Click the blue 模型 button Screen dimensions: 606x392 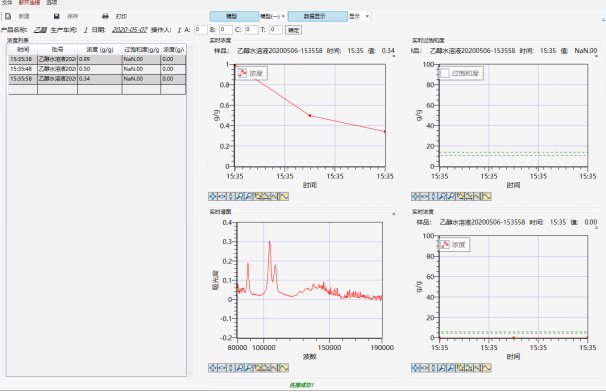[234, 16]
